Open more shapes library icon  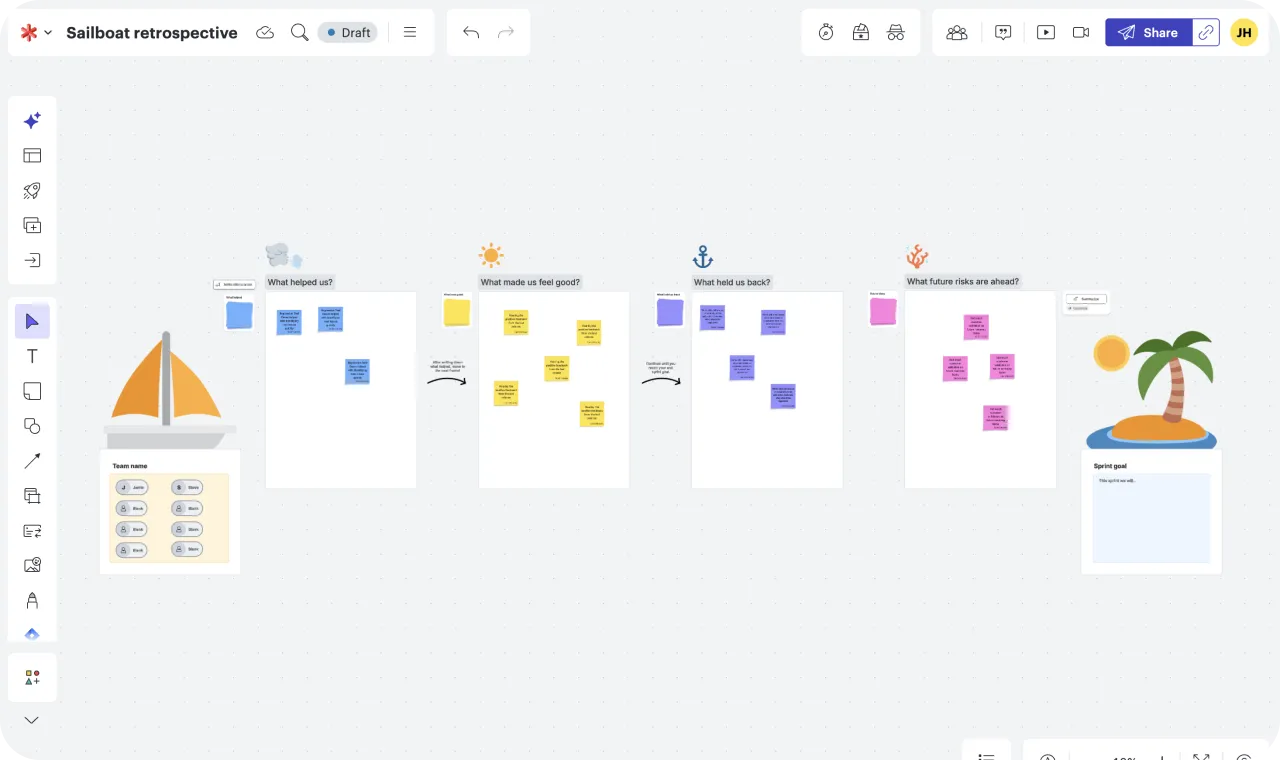click(32, 677)
